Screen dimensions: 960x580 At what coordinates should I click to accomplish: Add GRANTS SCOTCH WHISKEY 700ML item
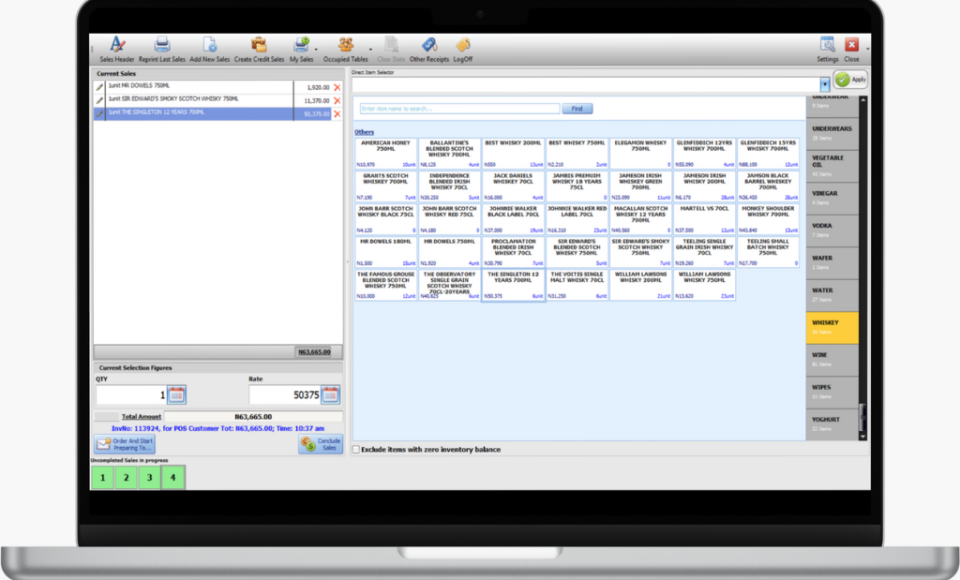point(386,186)
